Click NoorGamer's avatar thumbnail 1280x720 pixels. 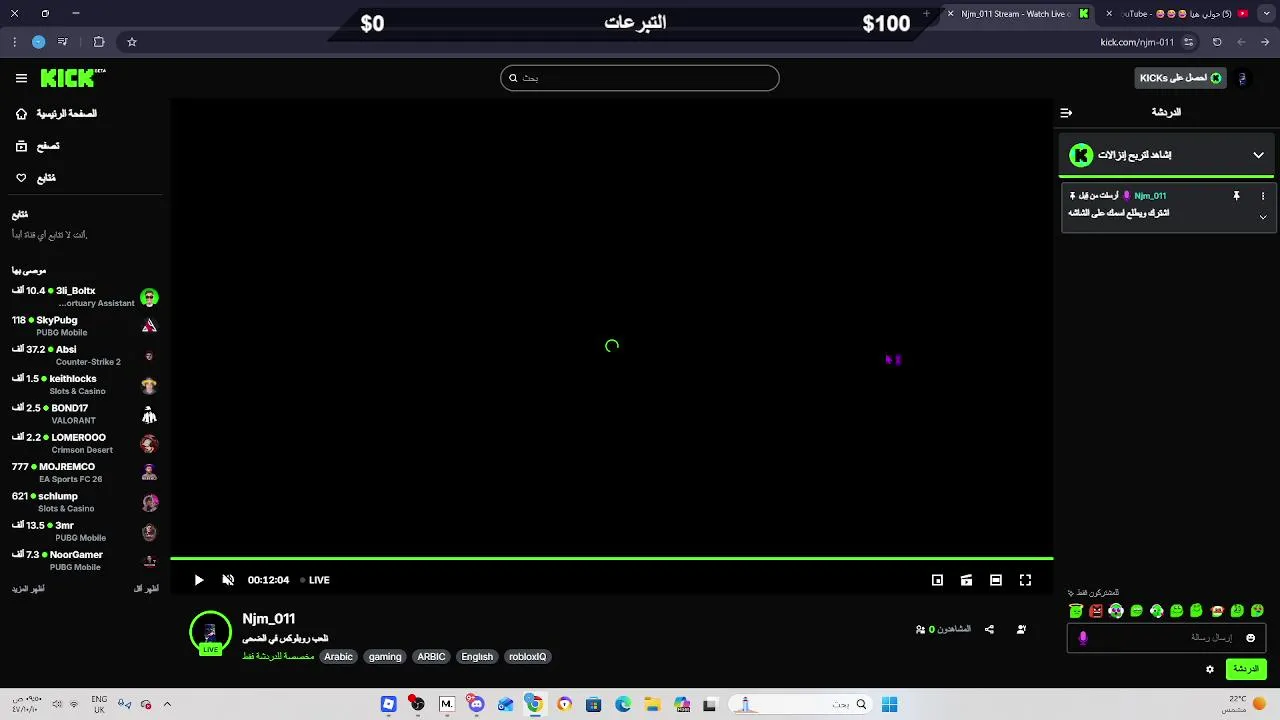pos(149,561)
